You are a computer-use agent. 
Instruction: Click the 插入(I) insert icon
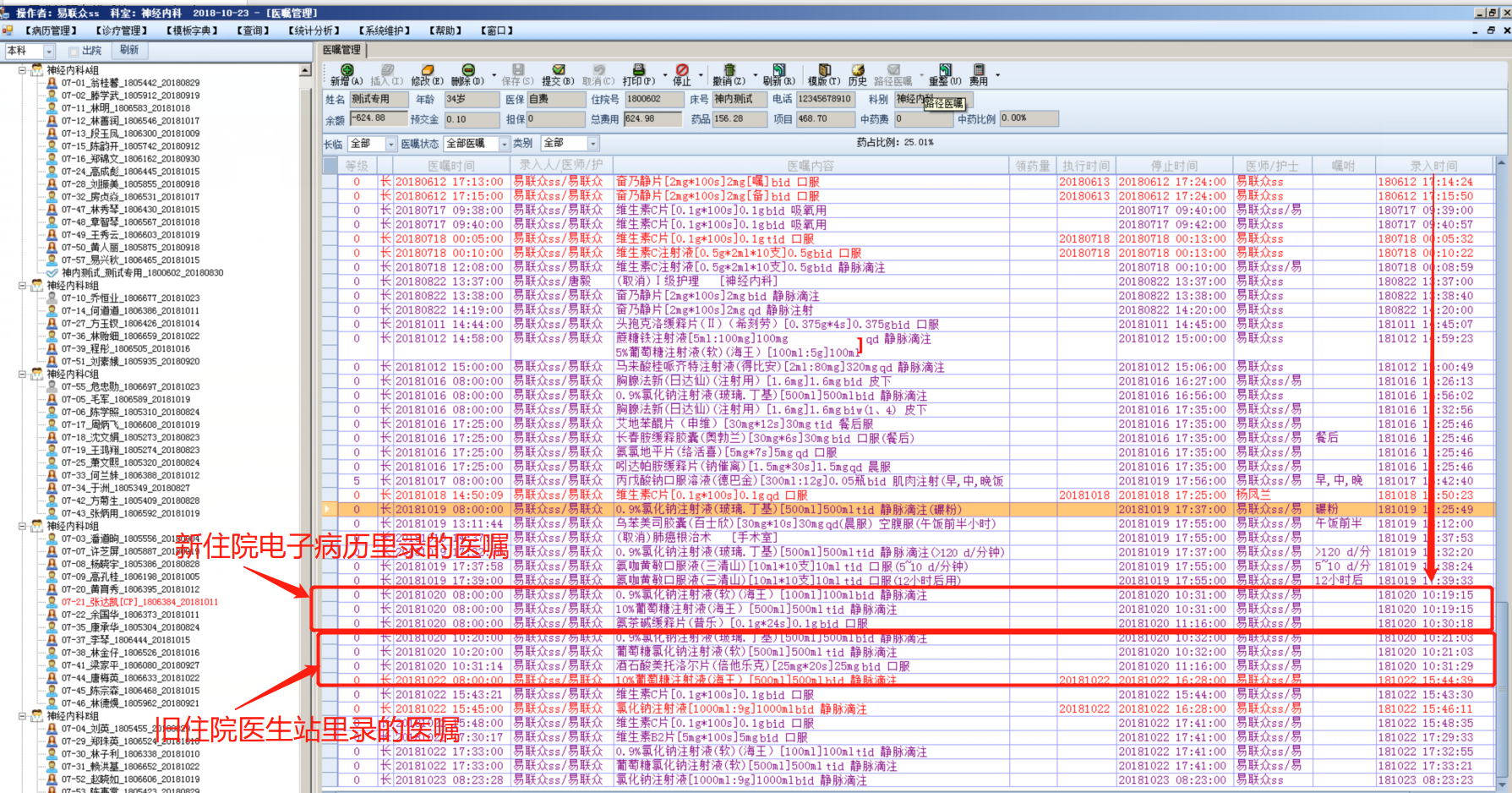tap(387, 70)
